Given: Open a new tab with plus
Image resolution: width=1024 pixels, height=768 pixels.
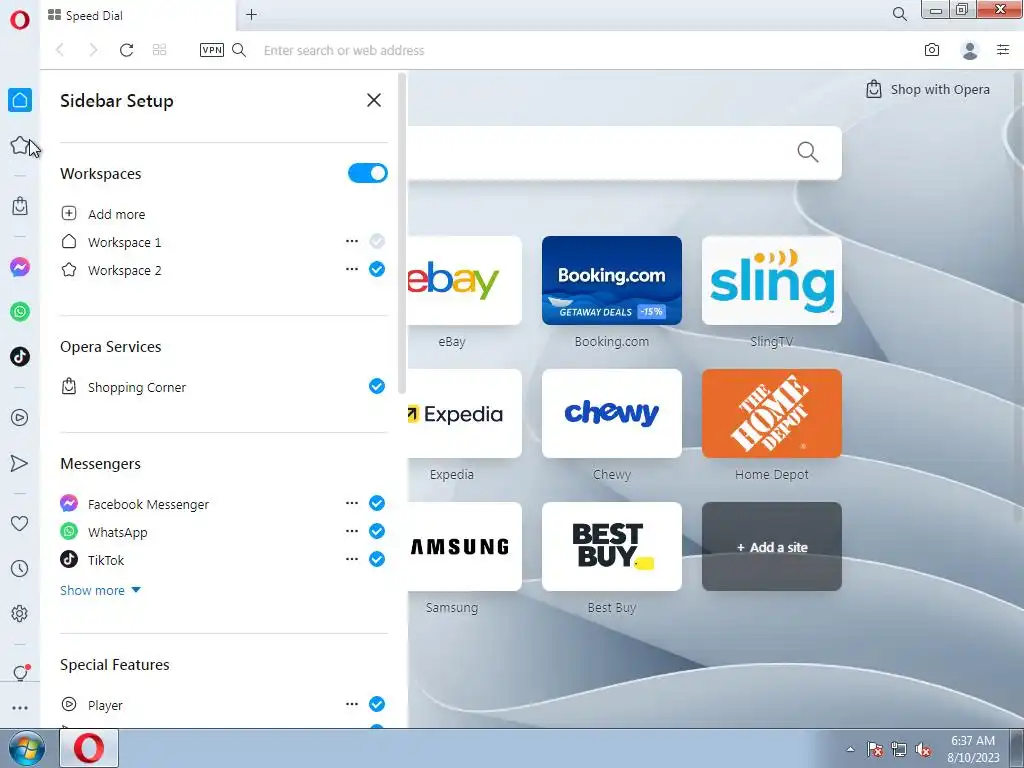Looking at the screenshot, I should coord(251,14).
